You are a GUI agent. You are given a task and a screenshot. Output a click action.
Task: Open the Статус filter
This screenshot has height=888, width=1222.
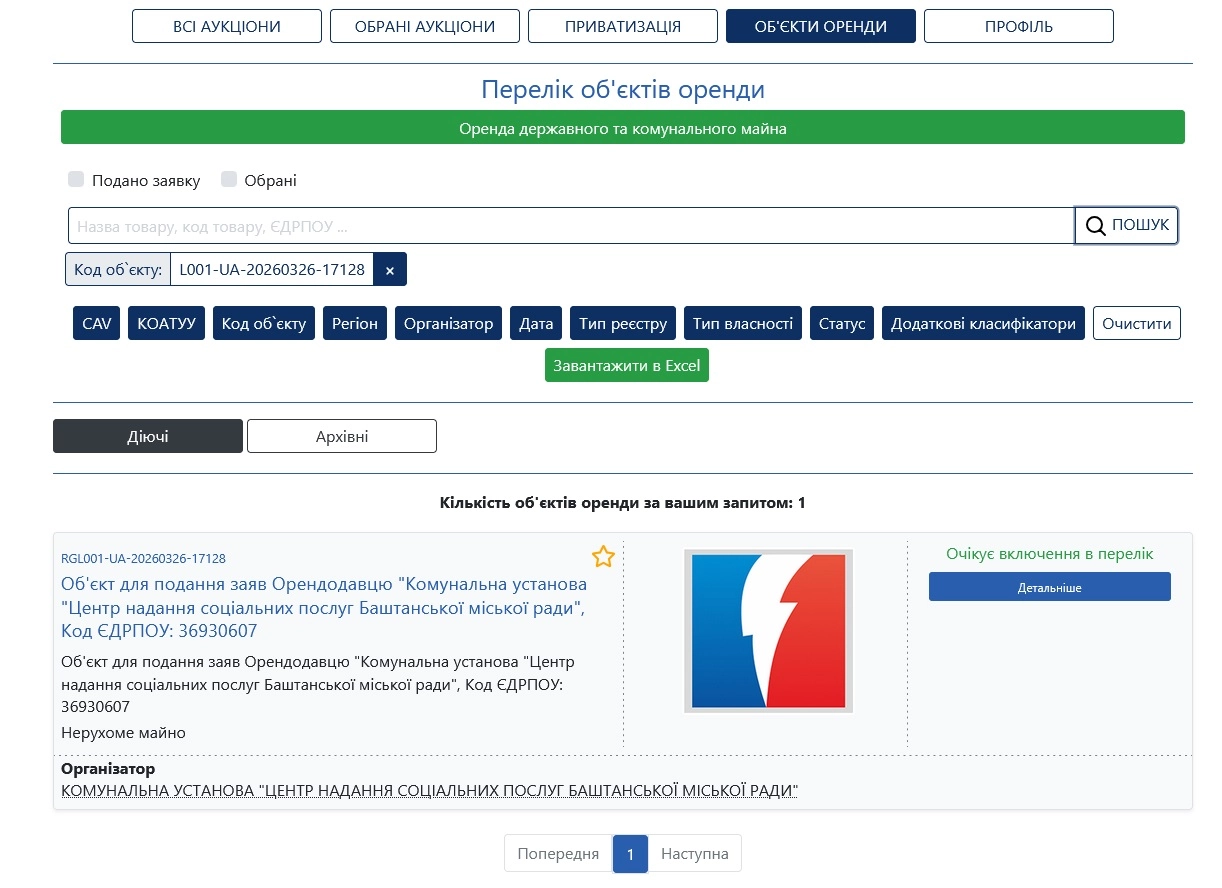pos(842,323)
